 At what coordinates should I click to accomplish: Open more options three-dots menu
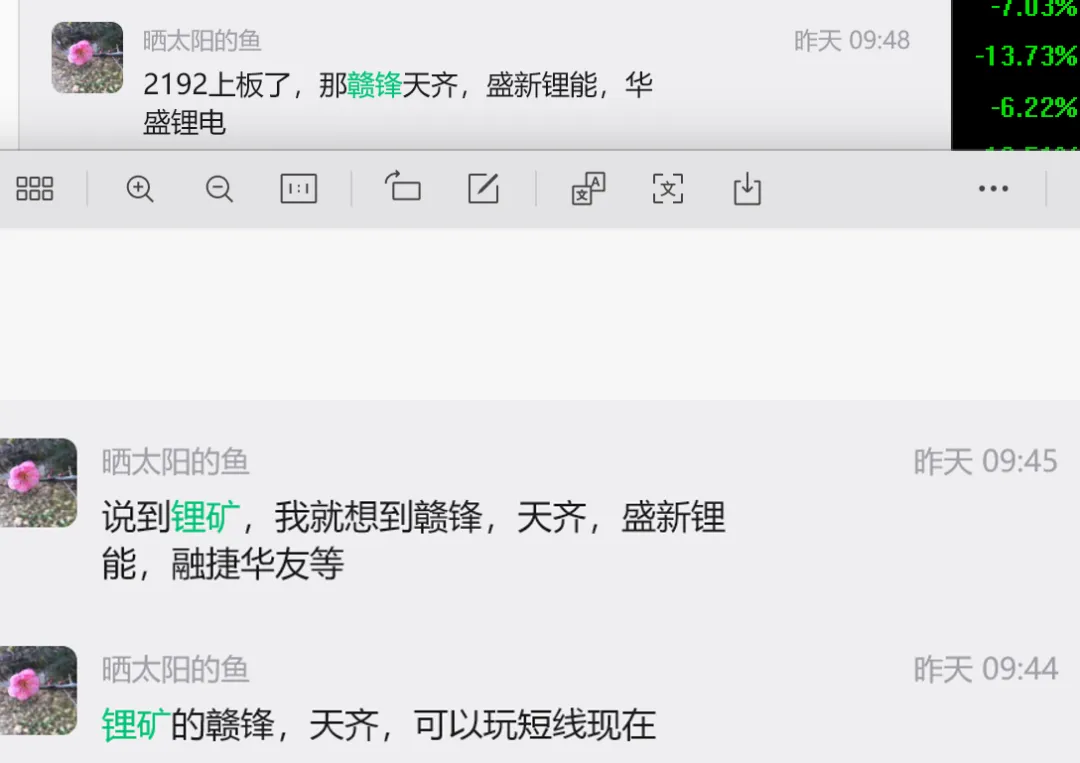[993, 189]
